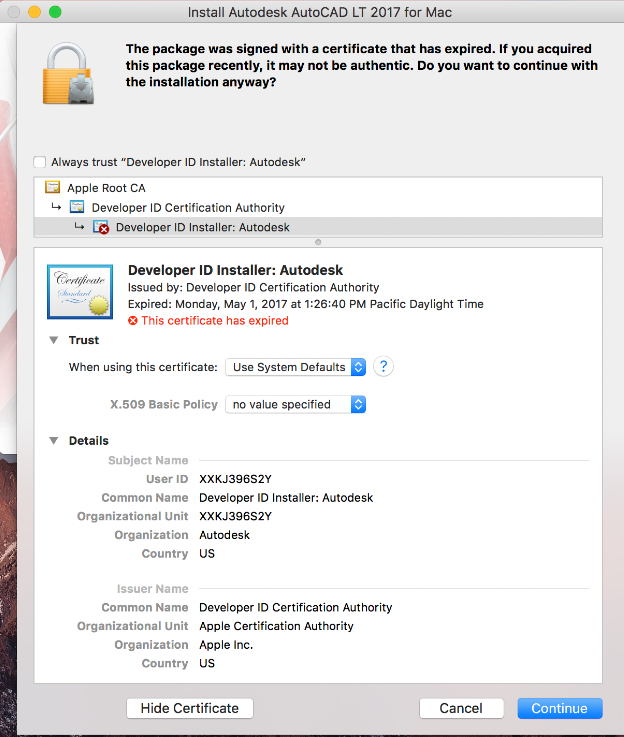Click the Organization value Apple Inc.
Screen dimensions: 624x737
226,645
